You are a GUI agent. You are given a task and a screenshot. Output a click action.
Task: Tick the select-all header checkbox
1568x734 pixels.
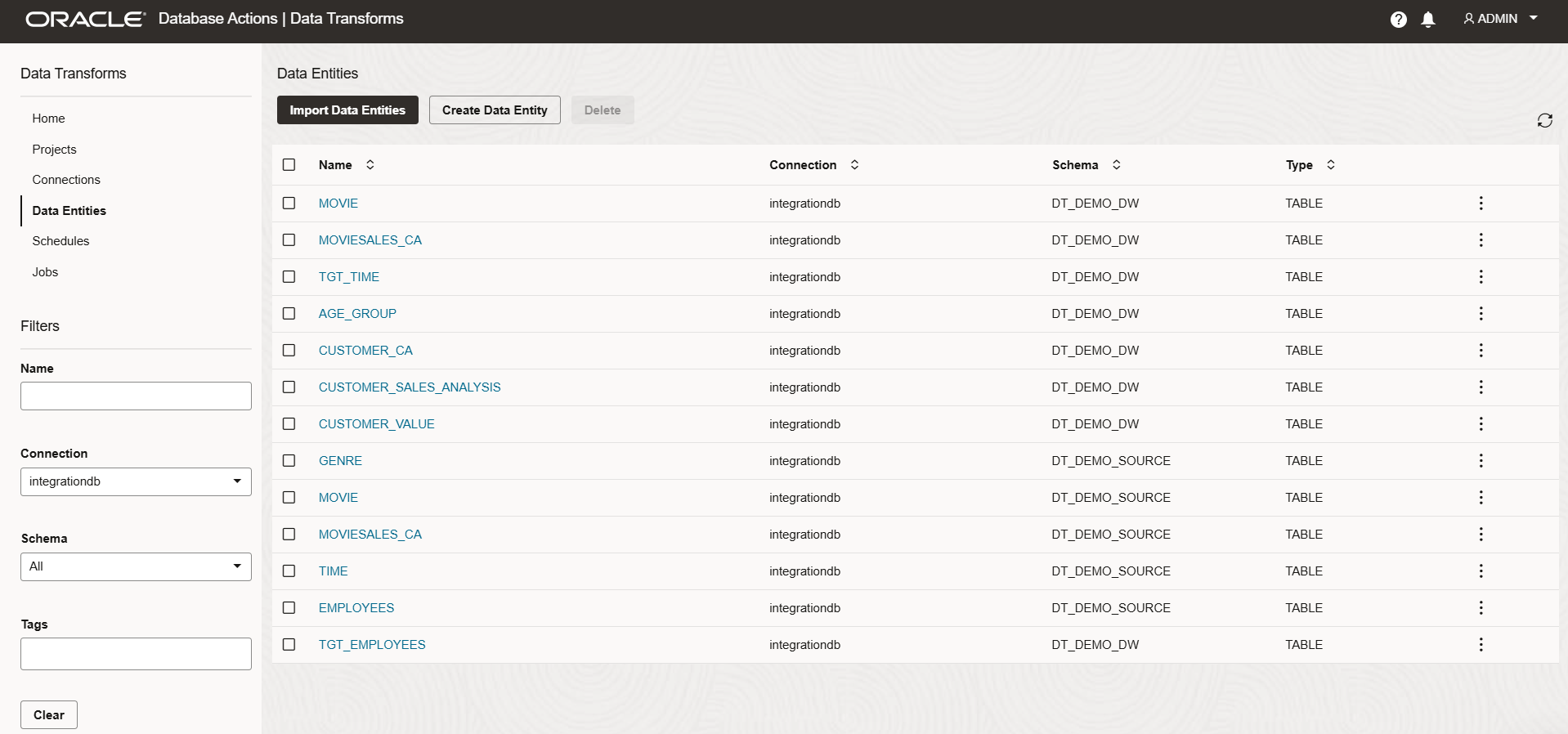289,165
